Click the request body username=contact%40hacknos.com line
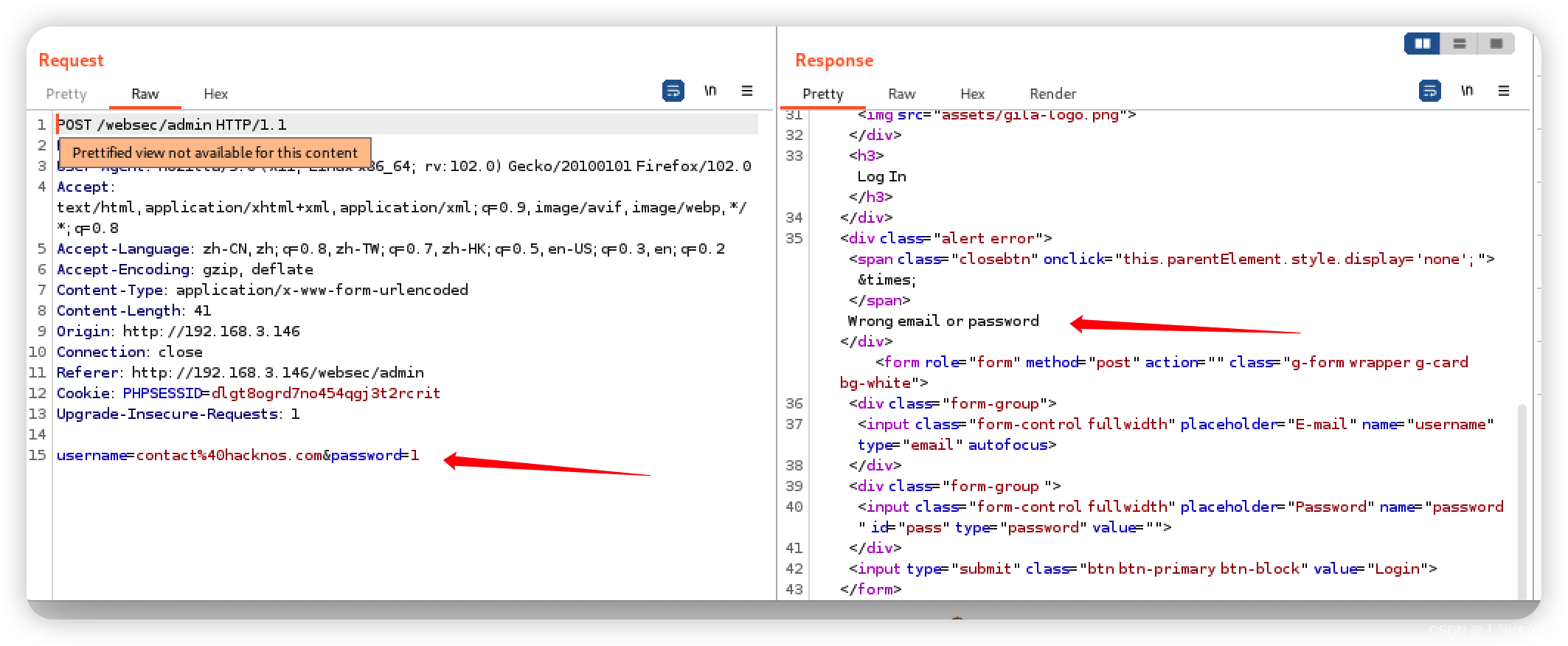This screenshot has height=646, width=1568. [238, 455]
